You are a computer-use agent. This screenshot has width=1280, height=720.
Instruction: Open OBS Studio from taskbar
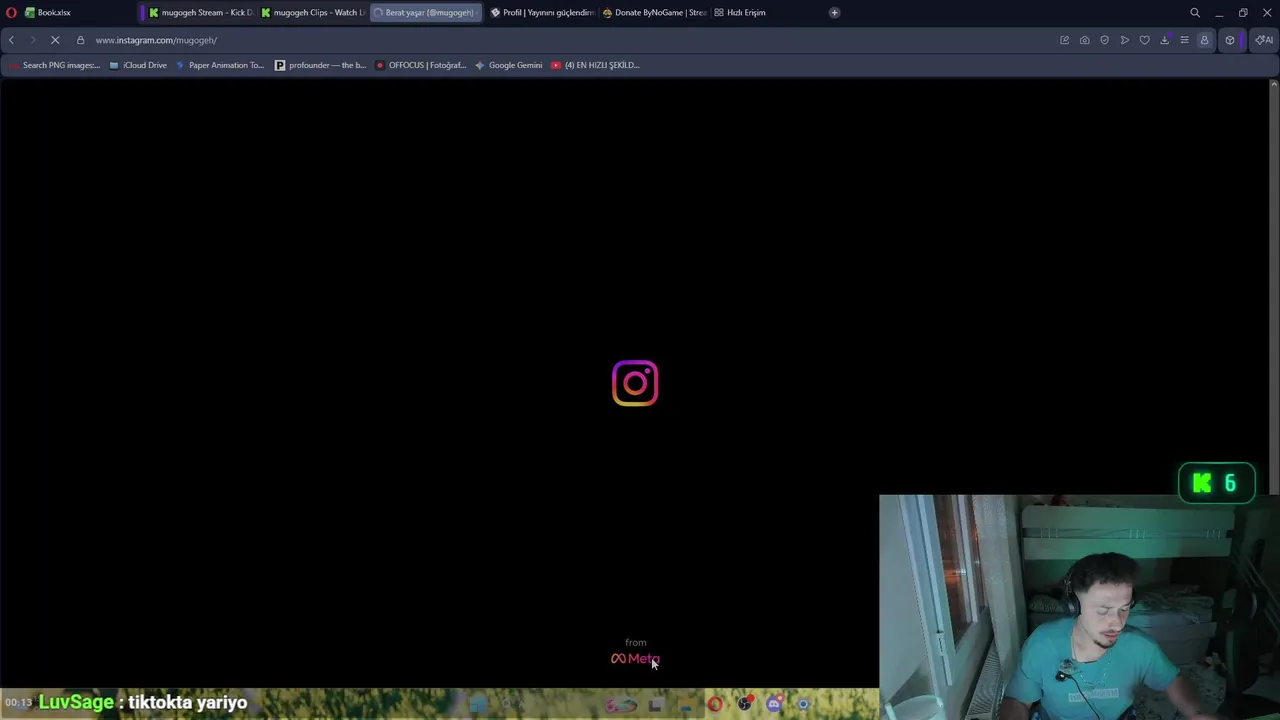click(x=745, y=704)
